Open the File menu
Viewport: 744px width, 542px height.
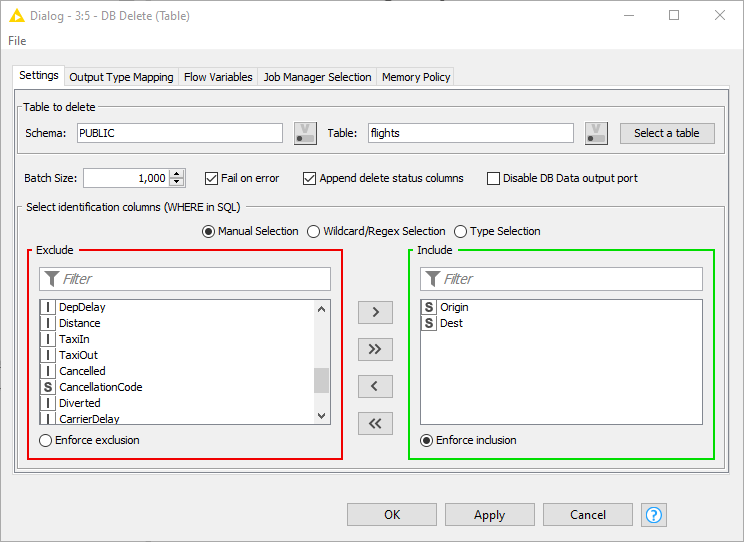pos(17,41)
